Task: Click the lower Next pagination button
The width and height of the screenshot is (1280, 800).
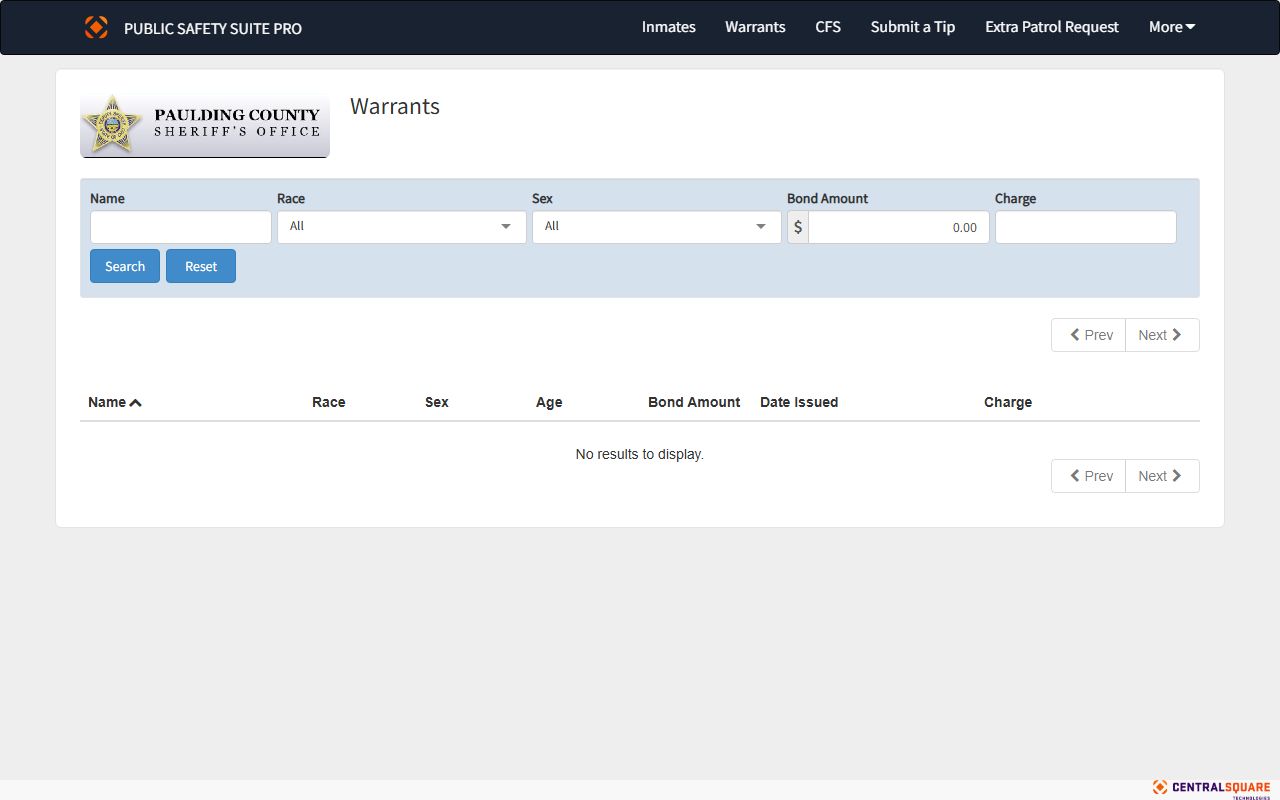Action: pyautogui.click(x=1162, y=476)
